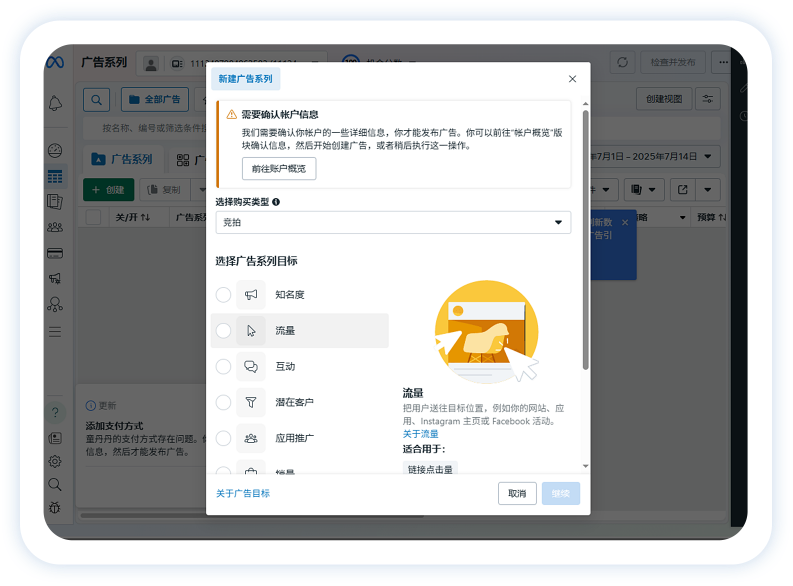Click the 前往账户概览 button

(279, 169)
